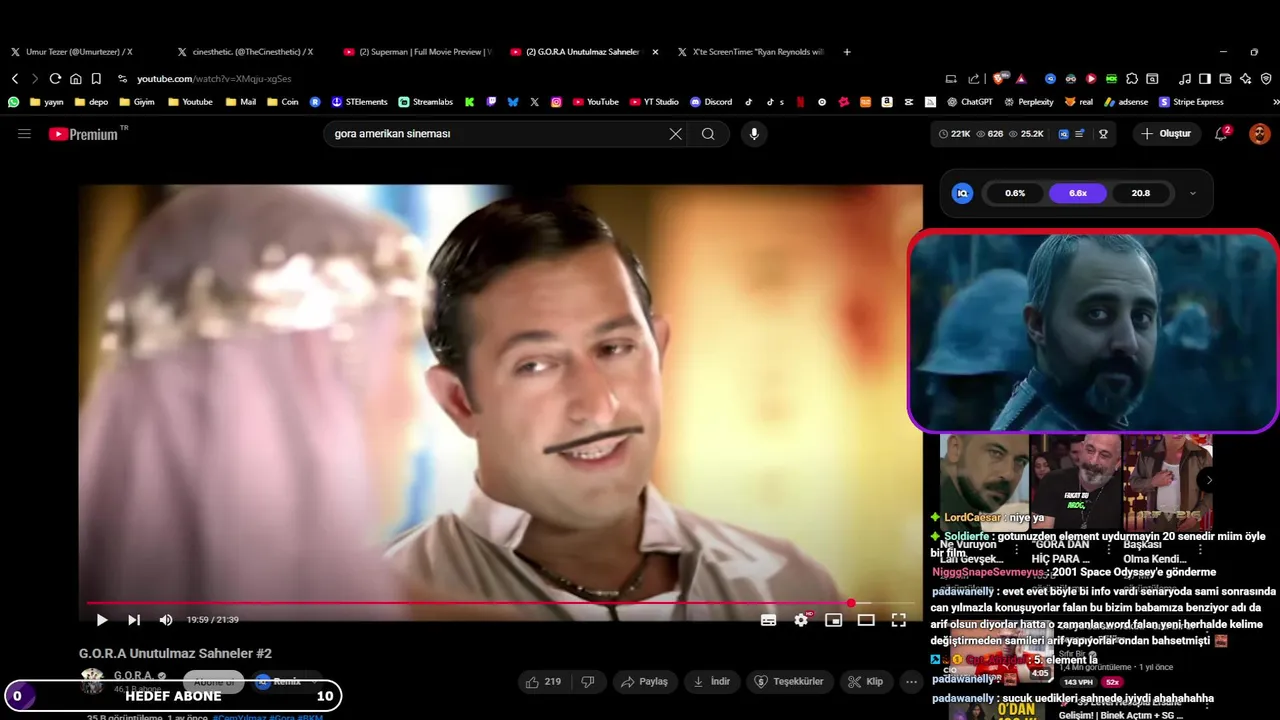The height and width of the screenshot is (720, 1280).
Task: Click the Oluştur create button
Action: (1167, 133)
